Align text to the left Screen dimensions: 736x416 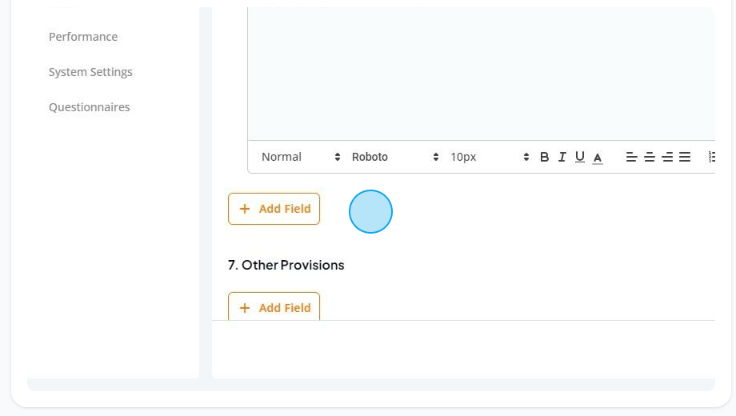[x=631, y=157]
